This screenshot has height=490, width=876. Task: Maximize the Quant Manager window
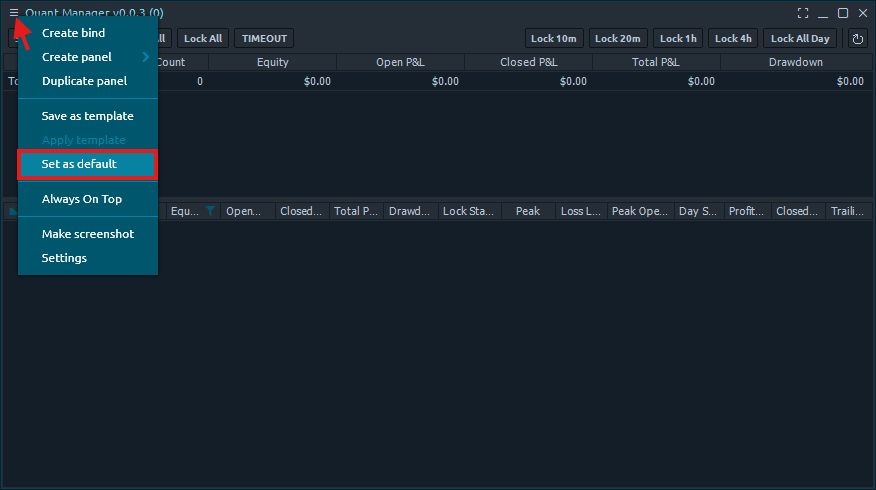click(843, 13)
